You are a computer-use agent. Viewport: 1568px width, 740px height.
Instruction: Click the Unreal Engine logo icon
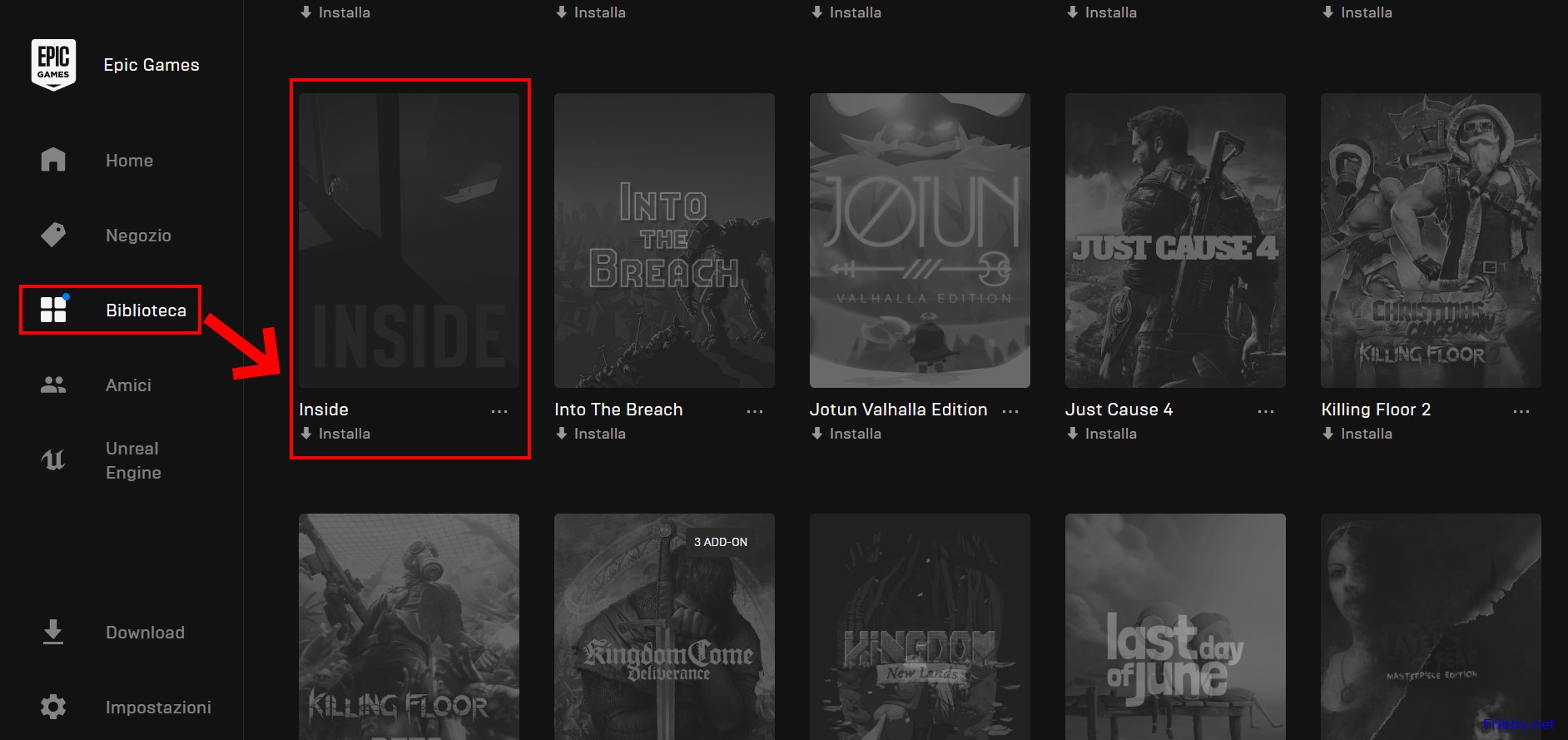(53, 459)
